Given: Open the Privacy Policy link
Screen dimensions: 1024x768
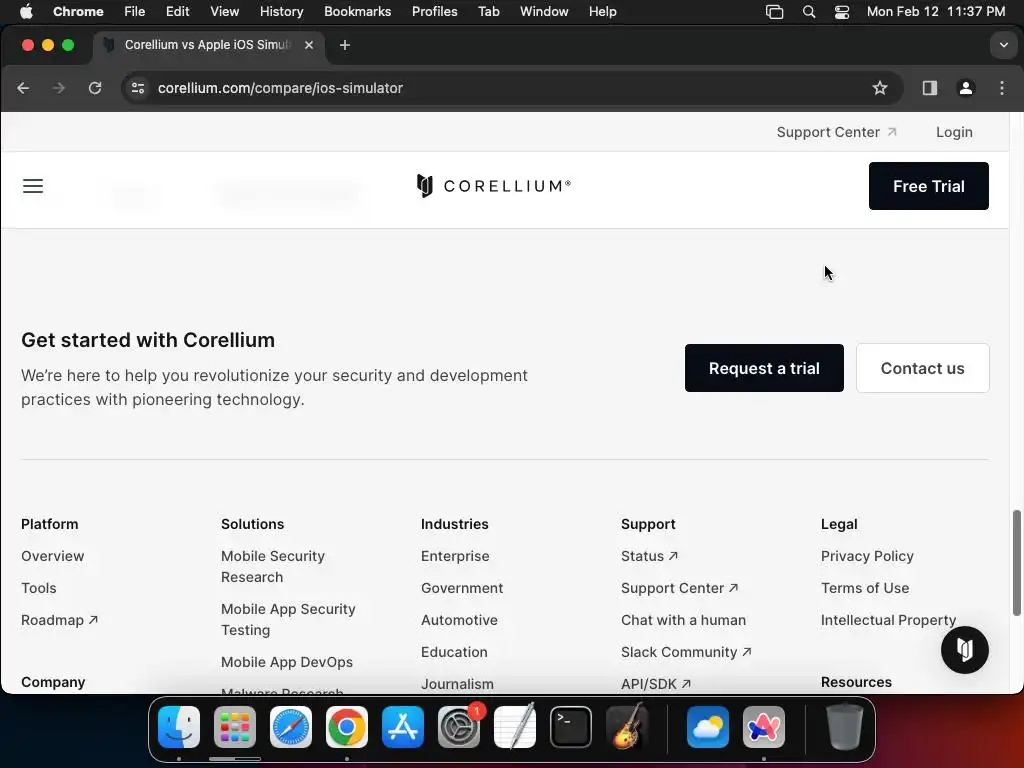Looking at the screenshot, I should click(867, 556).
